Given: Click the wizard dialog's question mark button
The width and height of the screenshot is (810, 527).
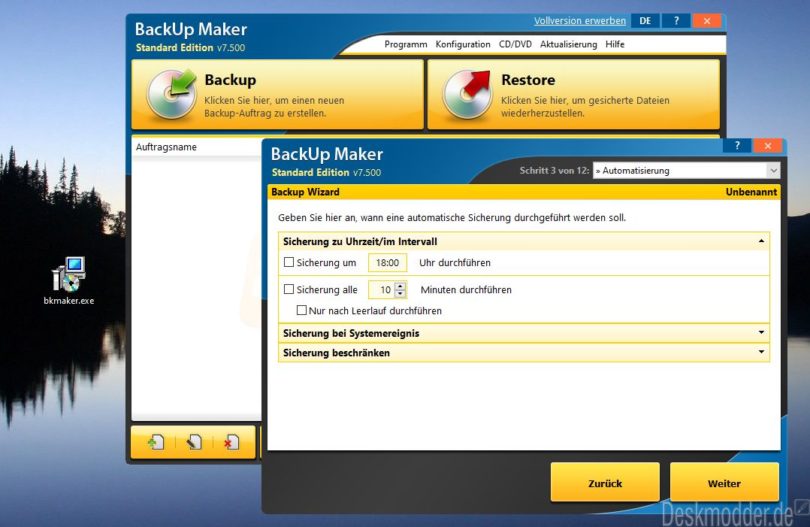Looking at the screenshot, I should (737, 146).
